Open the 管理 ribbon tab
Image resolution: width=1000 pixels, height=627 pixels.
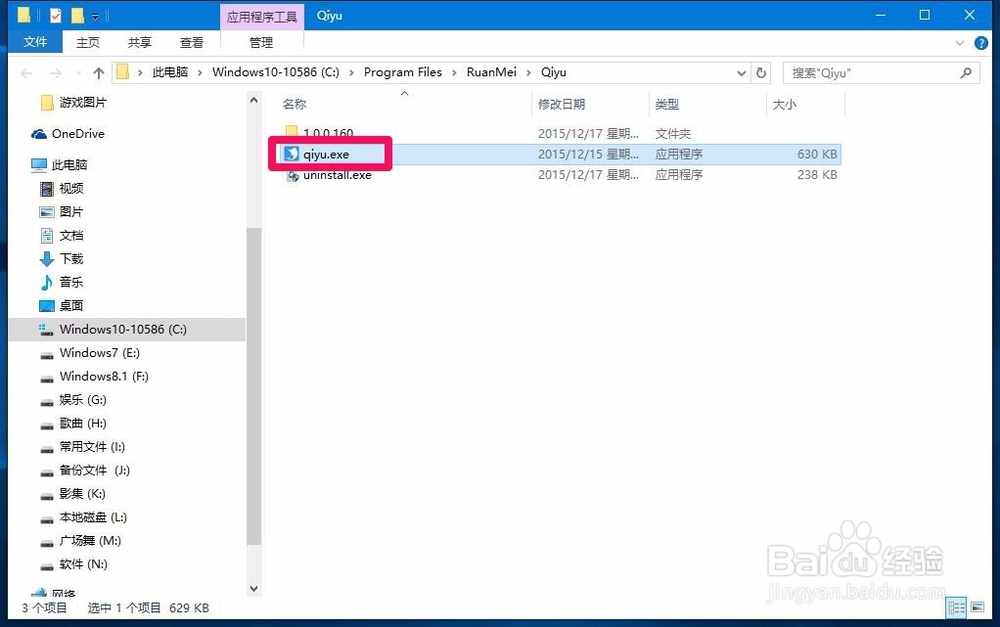(261, 42)
